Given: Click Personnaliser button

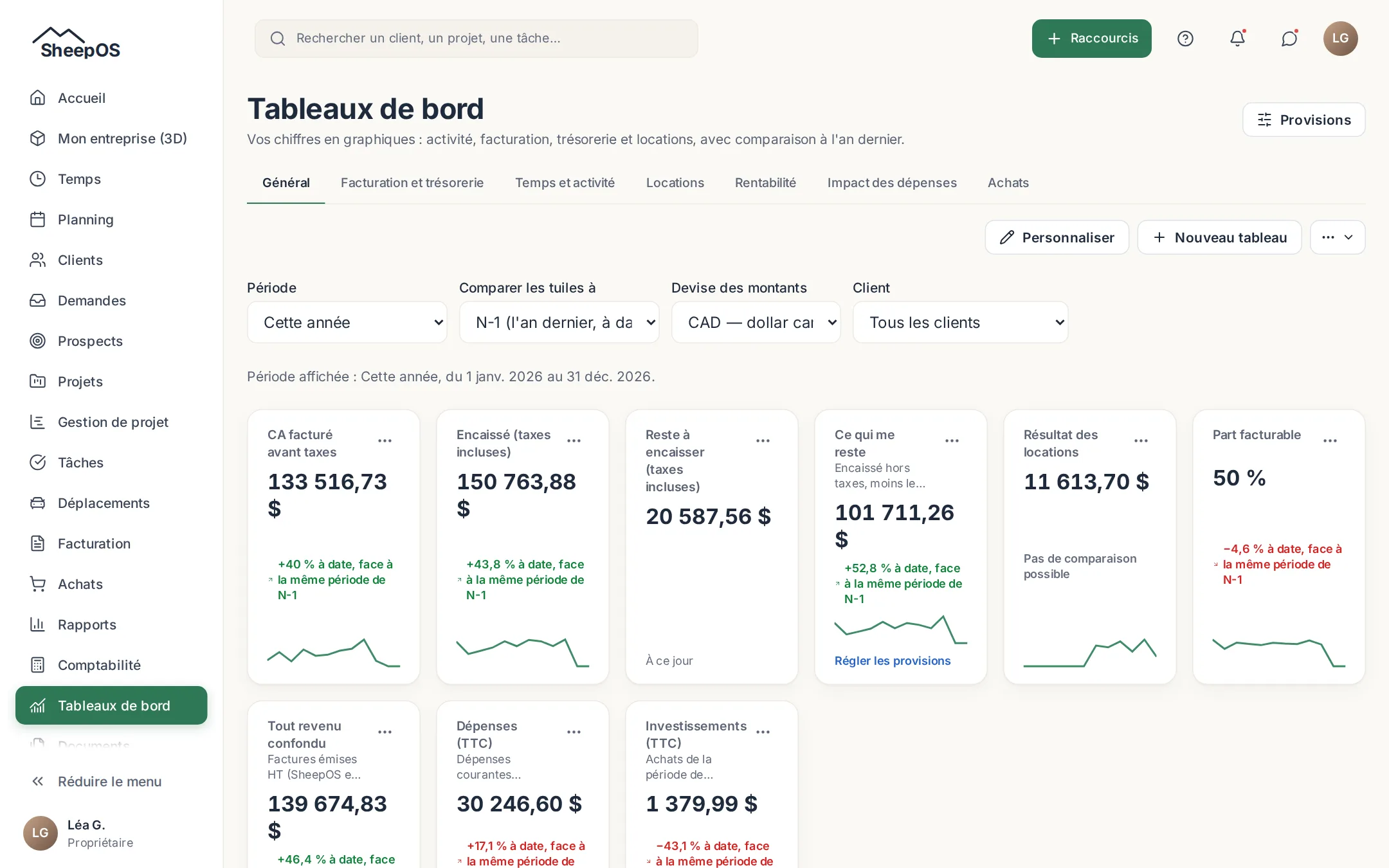Looking at the screenshot, I should pos(1057,237).
